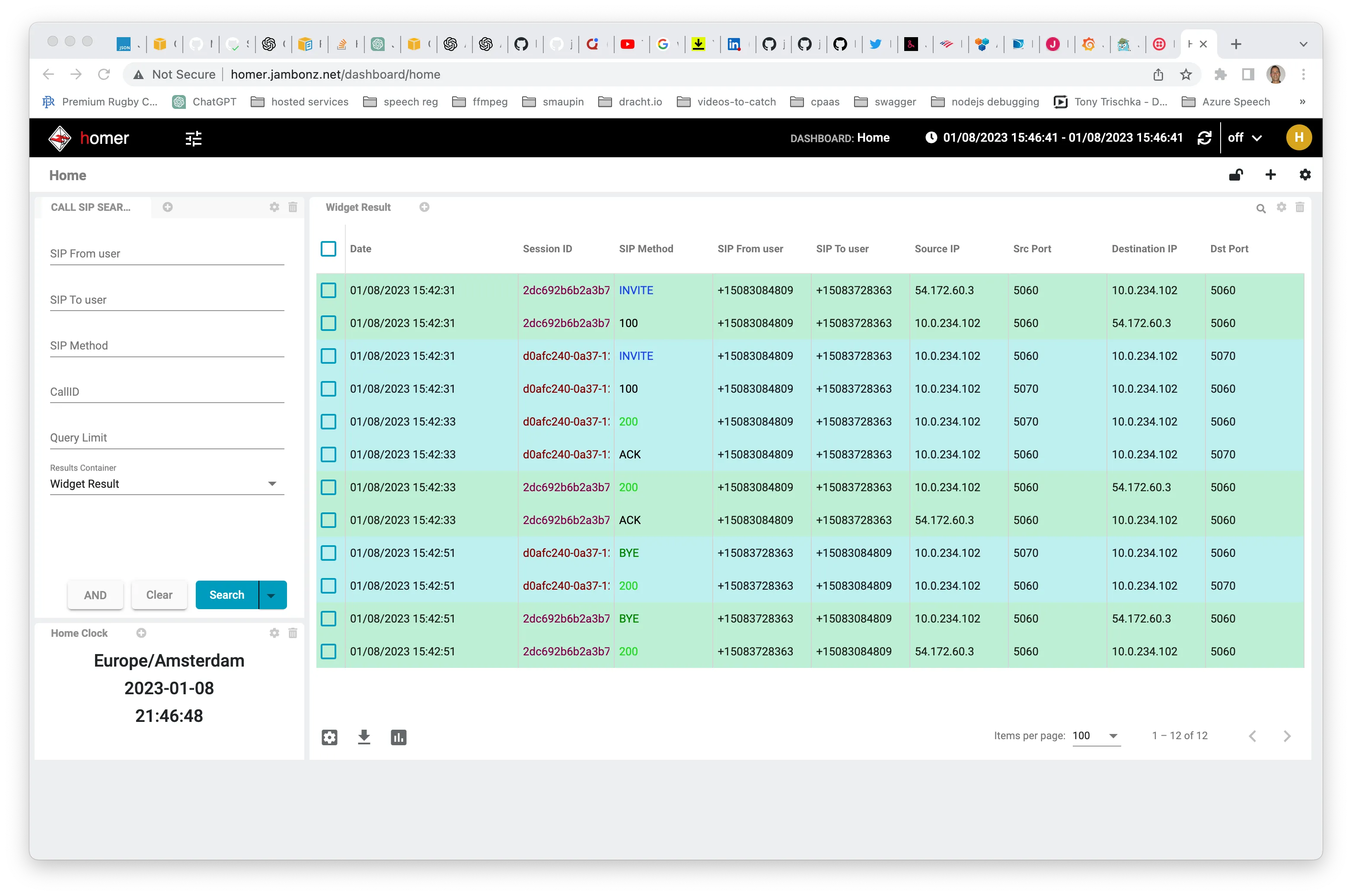The height and width of the screenshot is (896, 1352).
Task: Open the ChatGPT bookmark
Action: pos(204,102)
